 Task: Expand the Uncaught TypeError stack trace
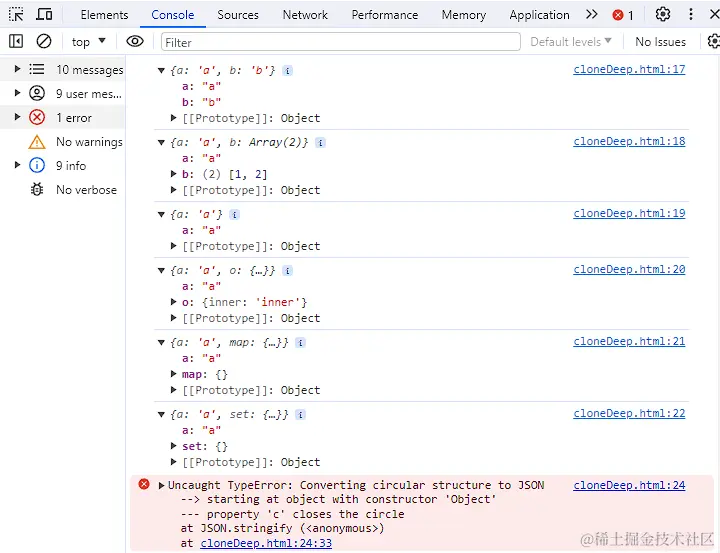tap(161, 485)
